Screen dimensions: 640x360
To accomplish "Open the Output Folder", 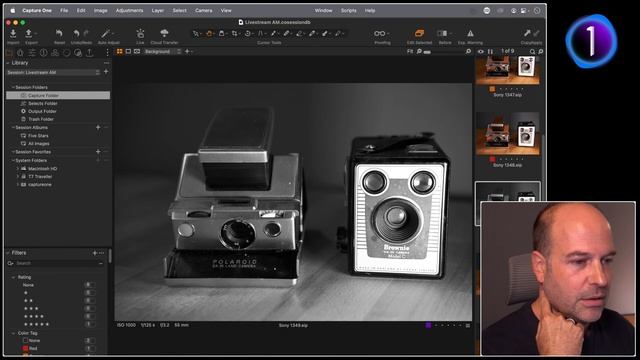I will pyautogui.click(x=42, y=111).
